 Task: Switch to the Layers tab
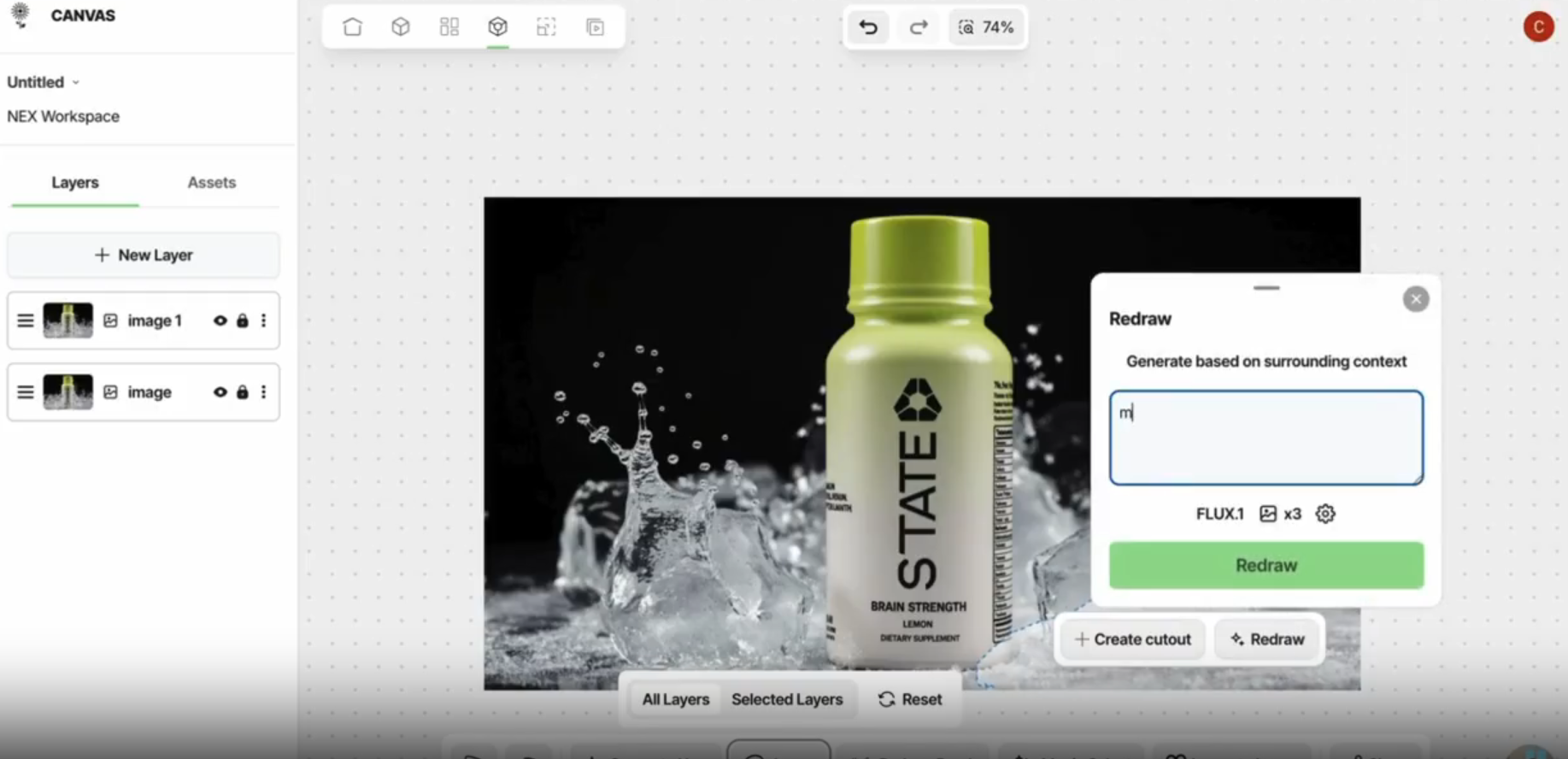pos(75,182)
